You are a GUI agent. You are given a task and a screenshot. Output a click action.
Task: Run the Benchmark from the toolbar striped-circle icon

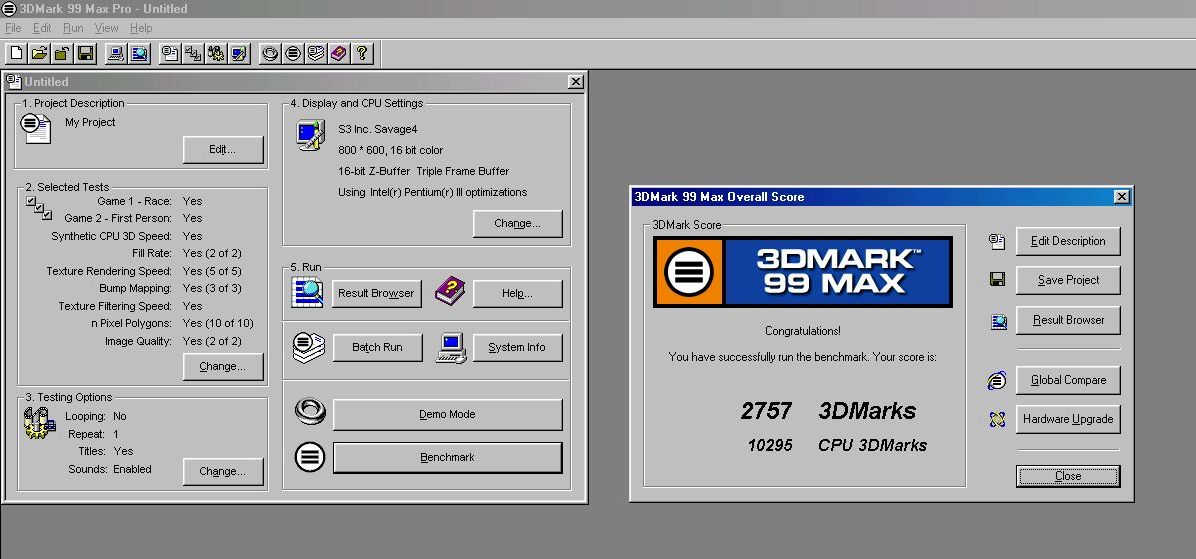[293, 53]
